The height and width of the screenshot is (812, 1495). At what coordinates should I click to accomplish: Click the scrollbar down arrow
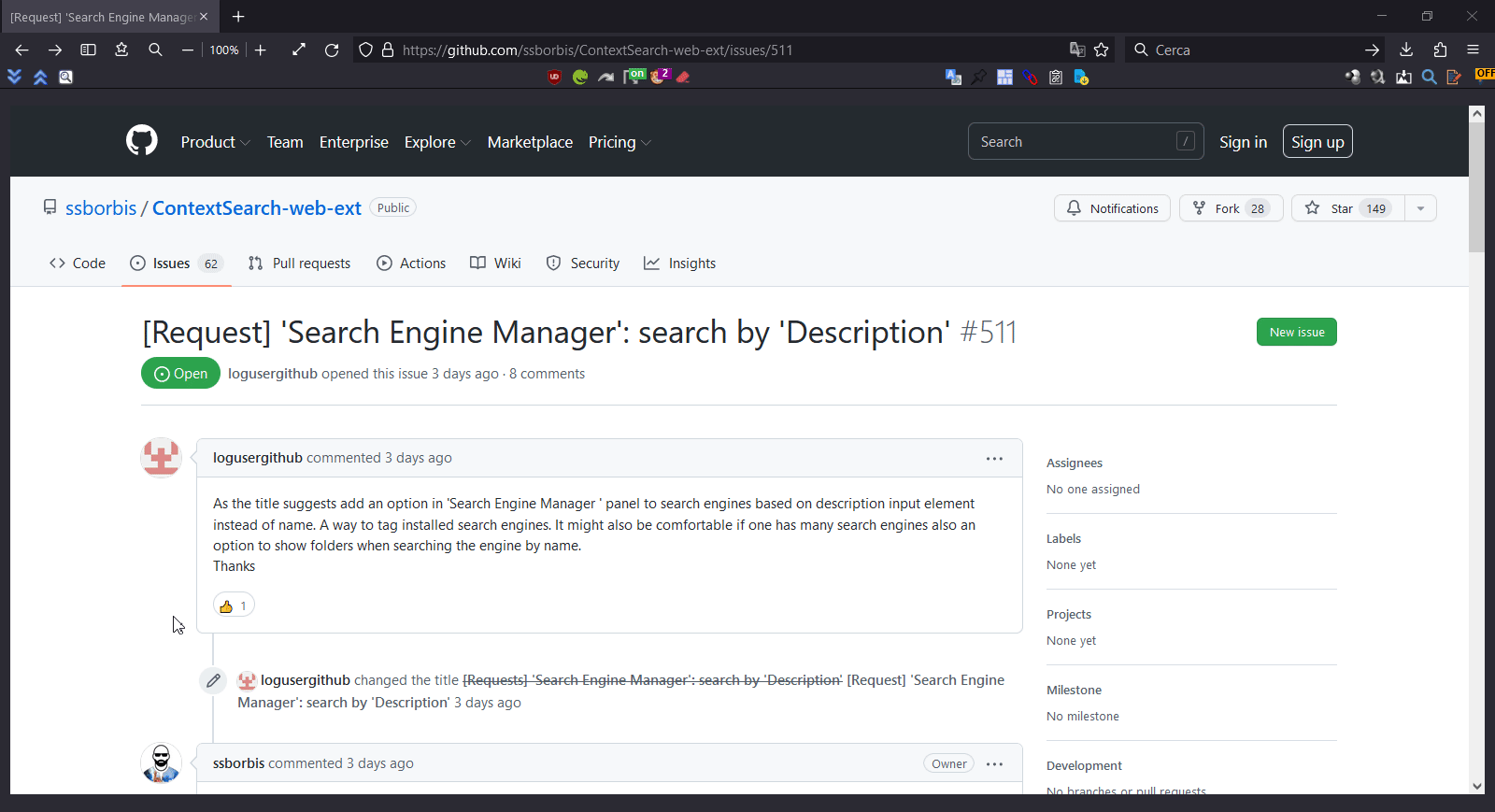pyautogui.click(x=1476, y=786)
